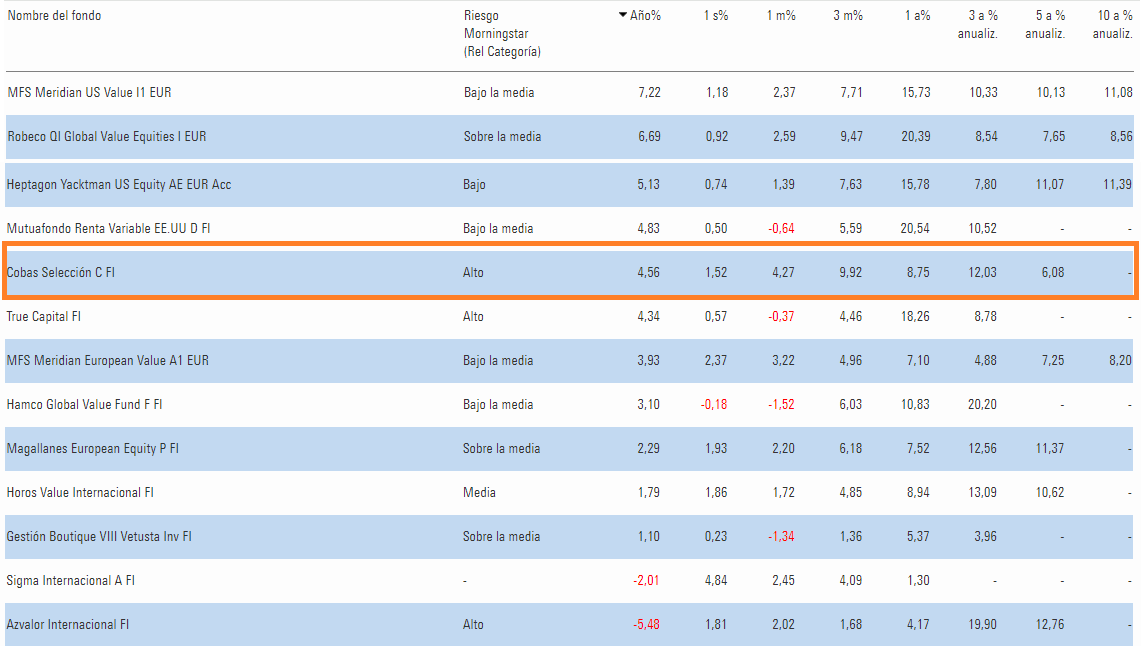Sort by 5 a % anualiz. column
The image size is (1141, 646).
pos(1045,25)
